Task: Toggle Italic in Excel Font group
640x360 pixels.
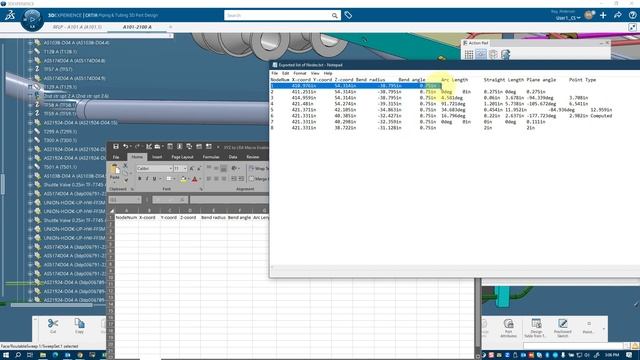Action: point(147,179)
